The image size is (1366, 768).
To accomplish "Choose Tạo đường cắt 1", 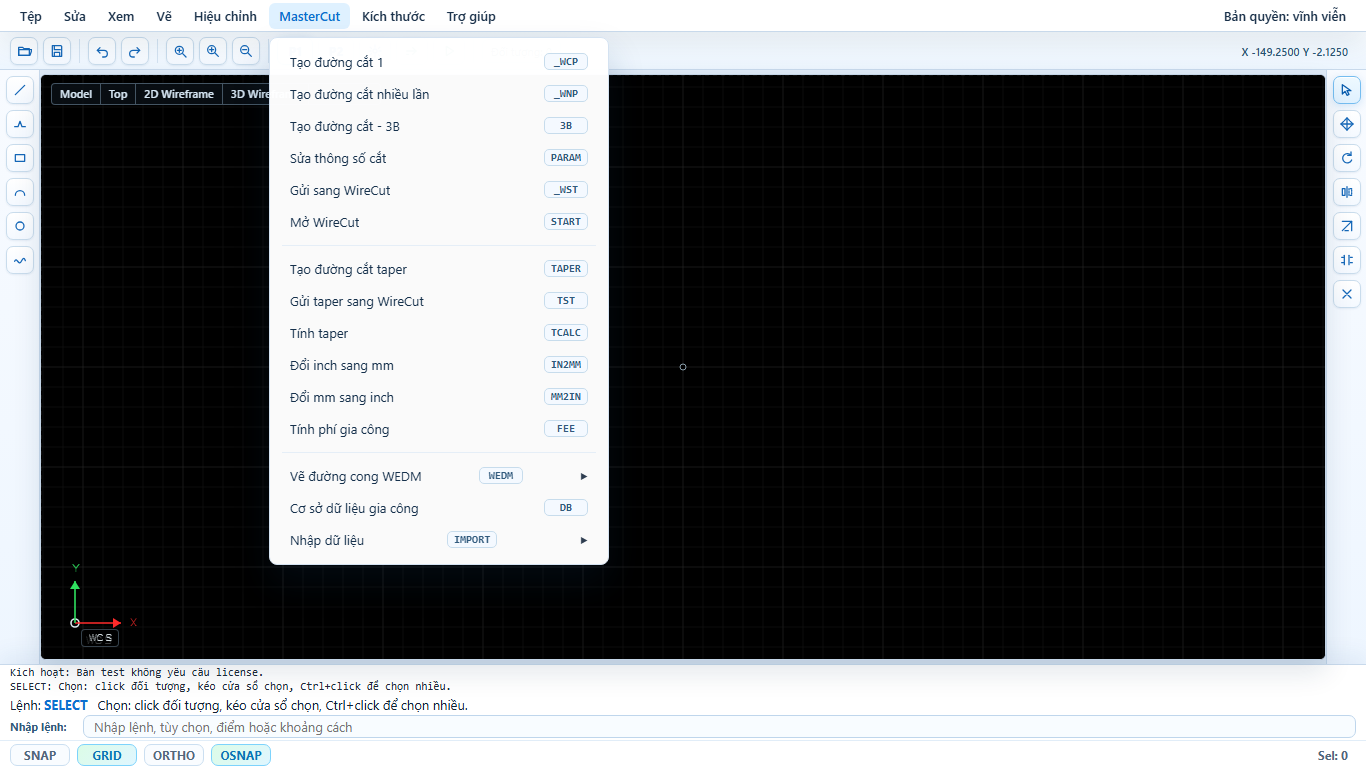I will pyautogui.click(x=439, y=62).
